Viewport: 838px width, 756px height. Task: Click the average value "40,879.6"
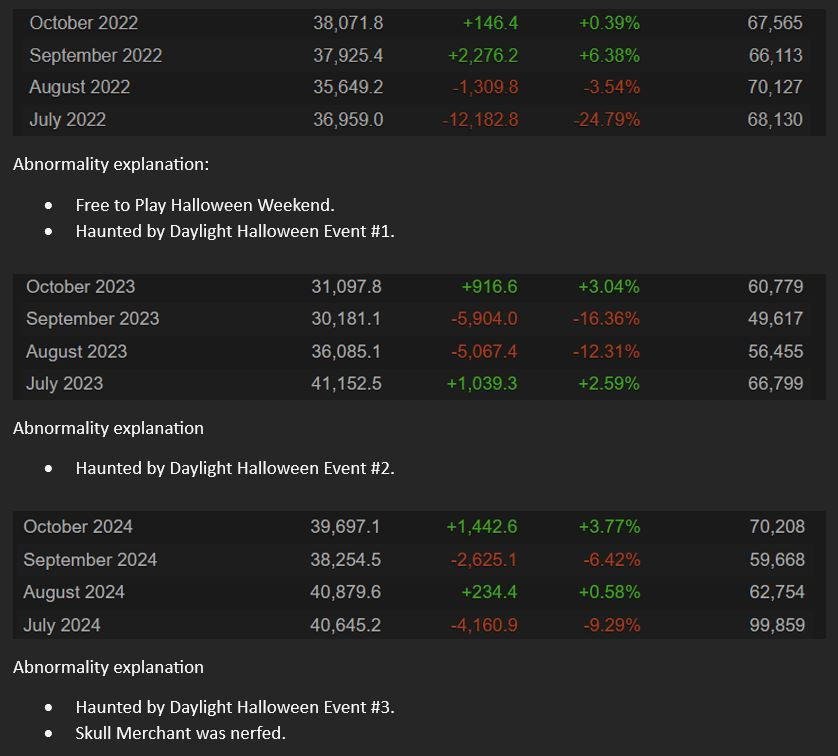point(345,593)
